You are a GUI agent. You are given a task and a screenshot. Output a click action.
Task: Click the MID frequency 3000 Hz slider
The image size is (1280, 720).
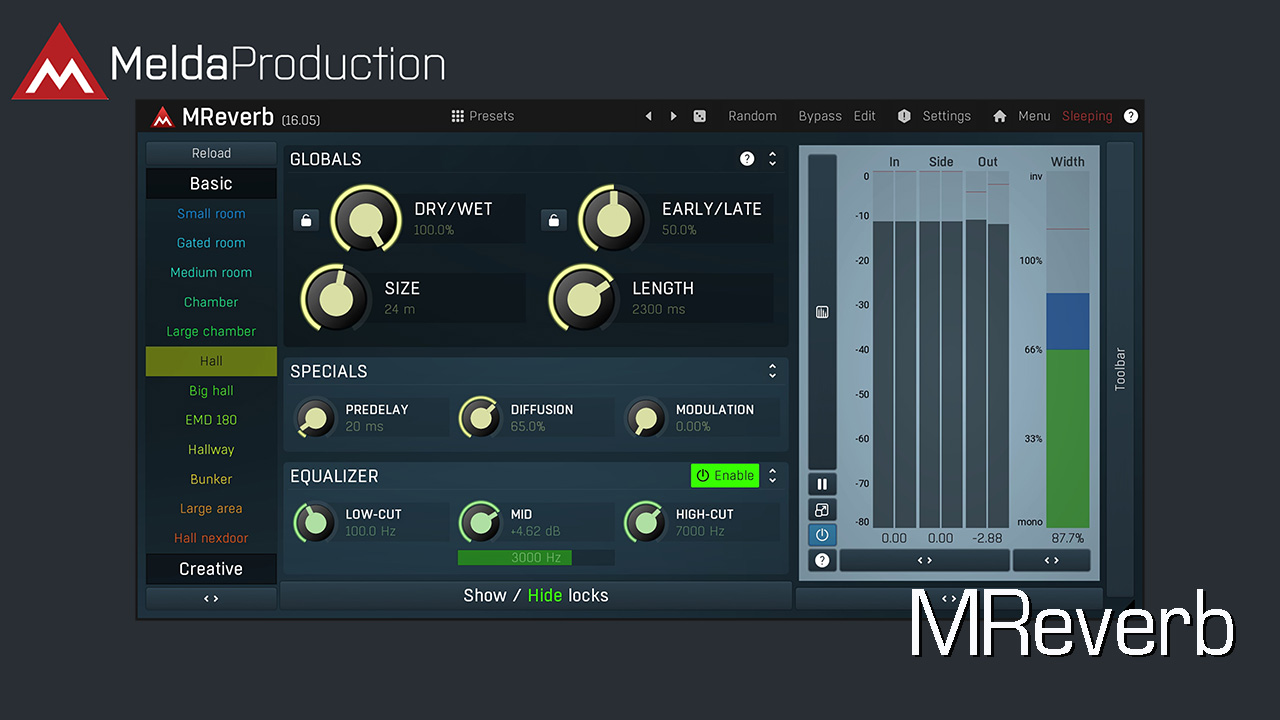point(535,558)
